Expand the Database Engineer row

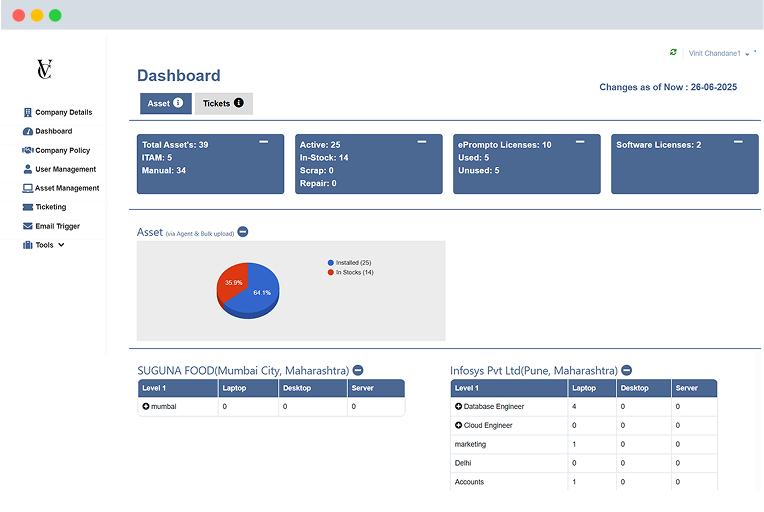click(458, 407)
